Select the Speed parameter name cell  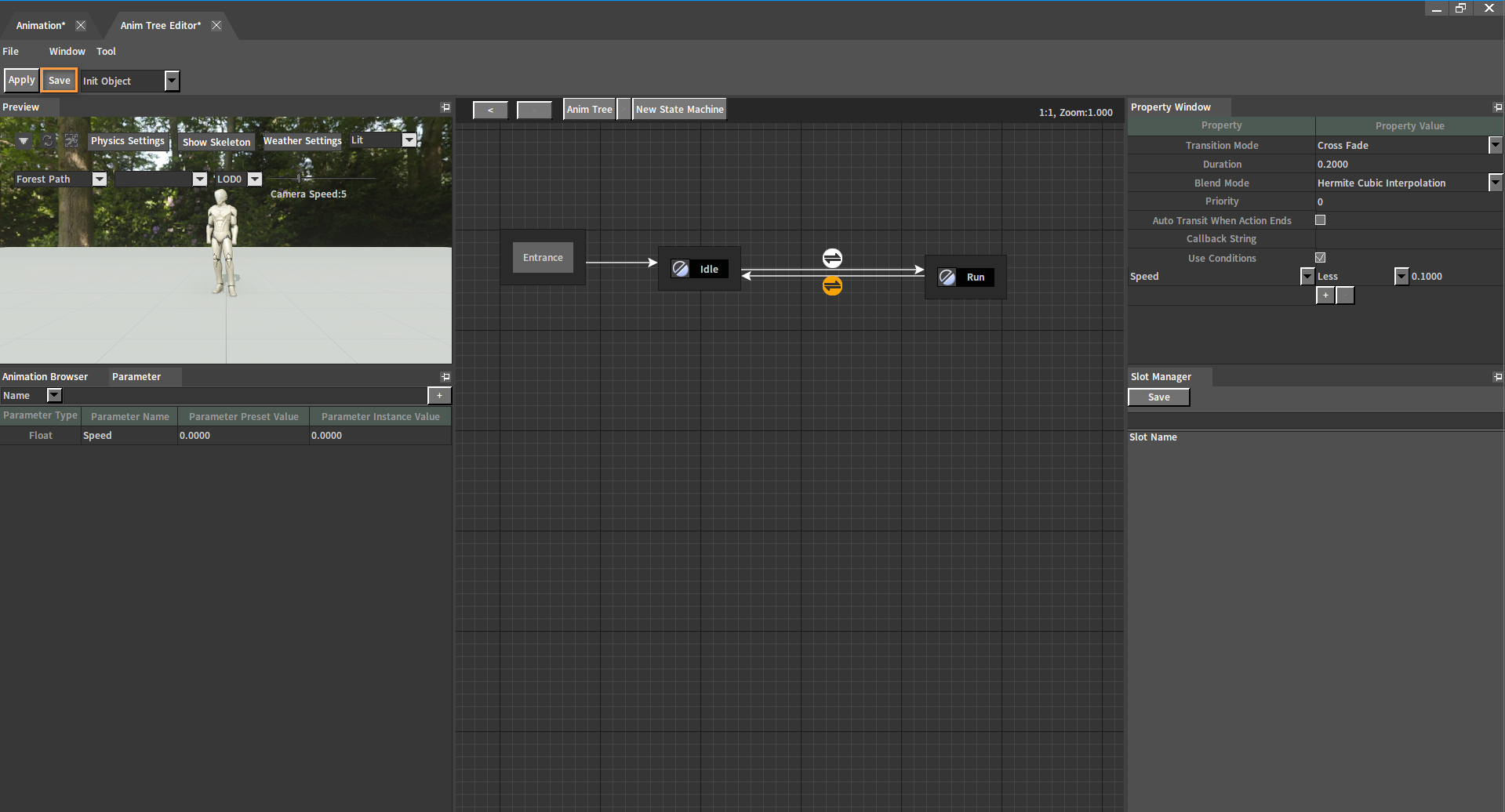(x=129, y=436)
